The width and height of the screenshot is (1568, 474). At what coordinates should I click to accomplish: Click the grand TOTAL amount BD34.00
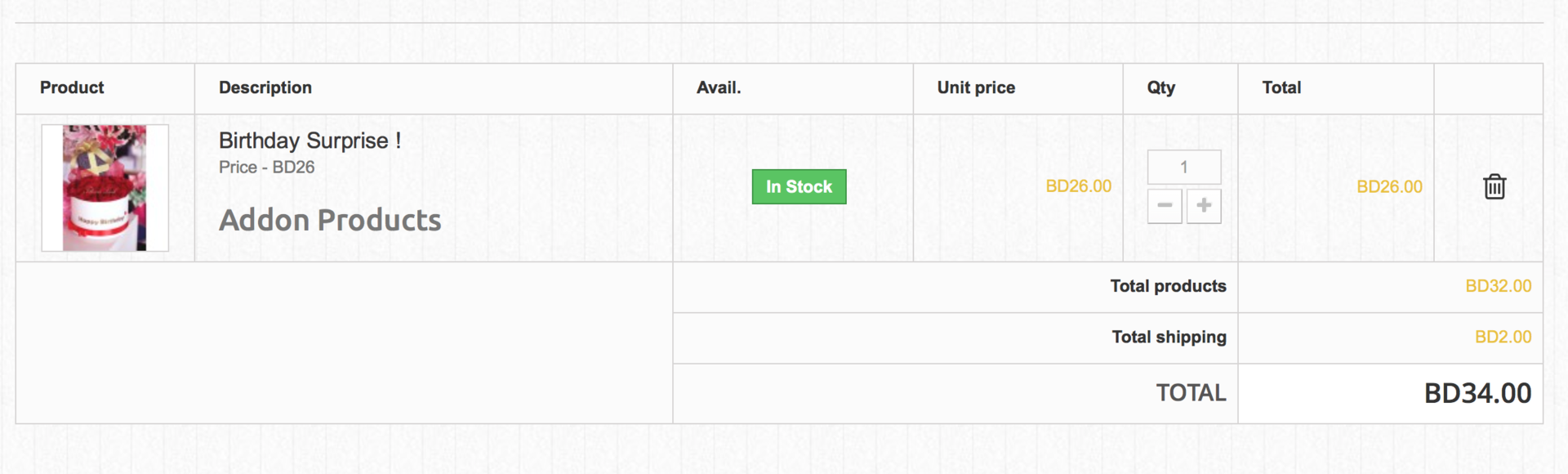pos(1477,393)
